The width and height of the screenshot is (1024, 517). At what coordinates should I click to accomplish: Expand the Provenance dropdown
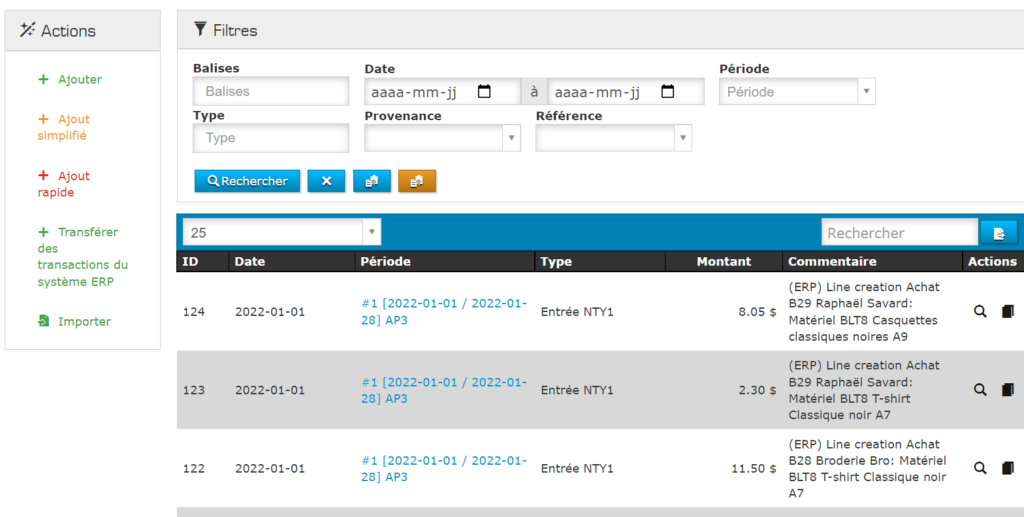click(442, 138)
